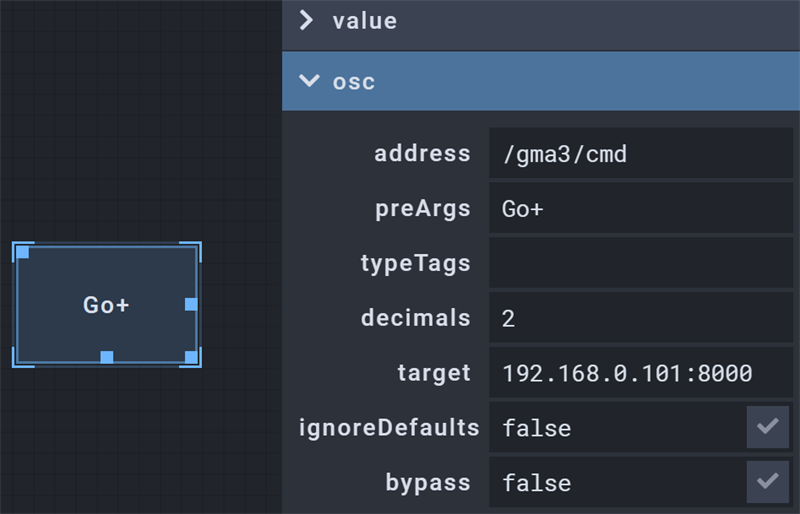The width and height of the screenshot is (800, 514).
Task: Click the bypass text field showing false
Action: click(617, 484)
